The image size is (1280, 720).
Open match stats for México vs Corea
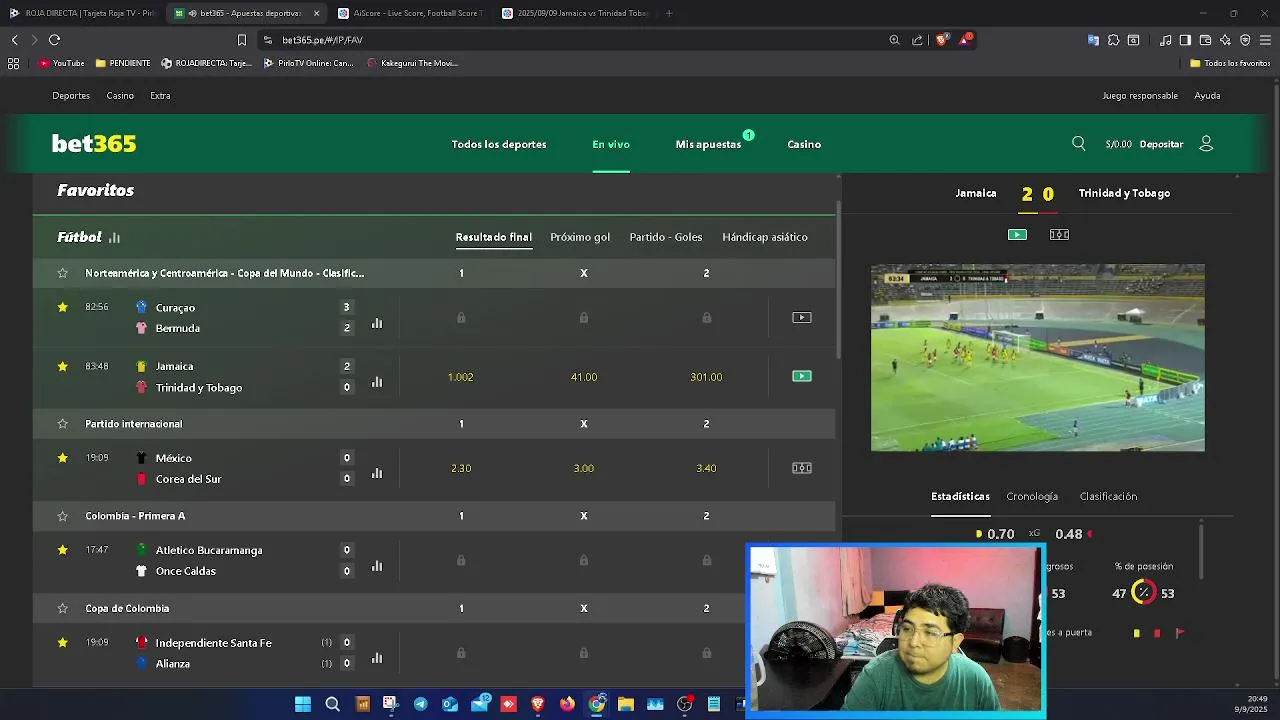pyautogui.click(x=377, y=473)
